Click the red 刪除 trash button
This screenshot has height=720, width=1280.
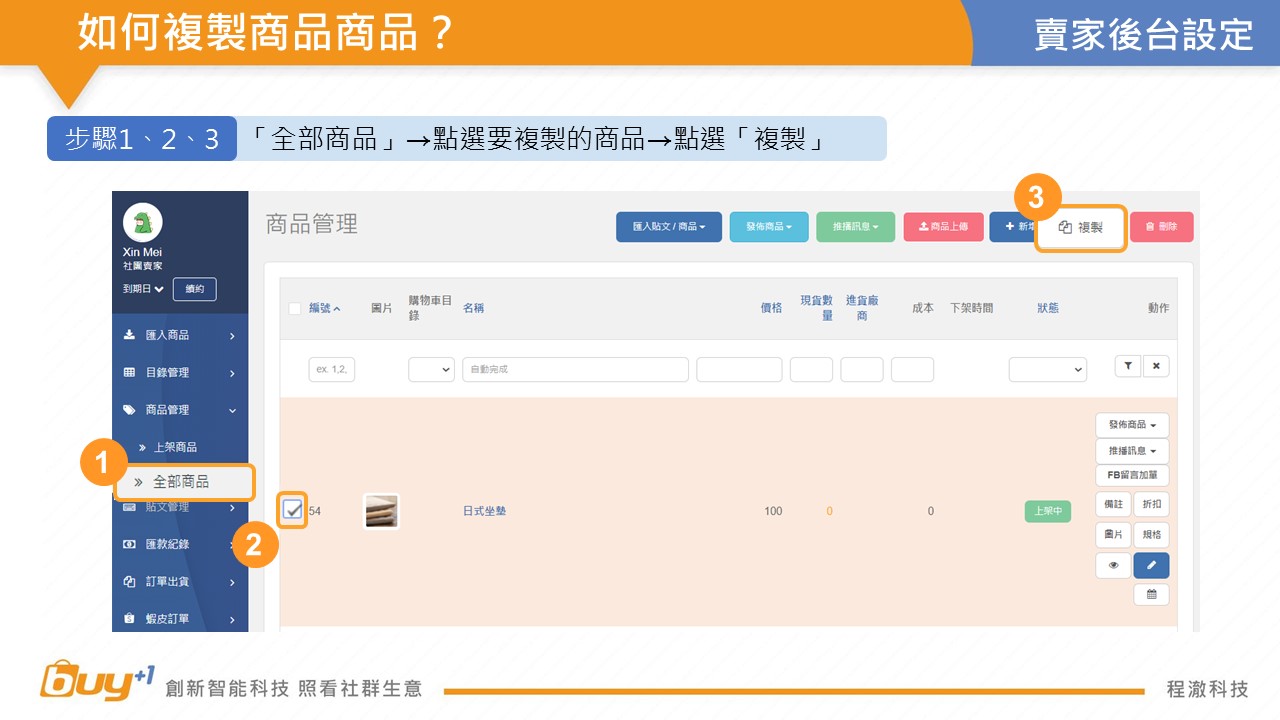pos(1161,227)
